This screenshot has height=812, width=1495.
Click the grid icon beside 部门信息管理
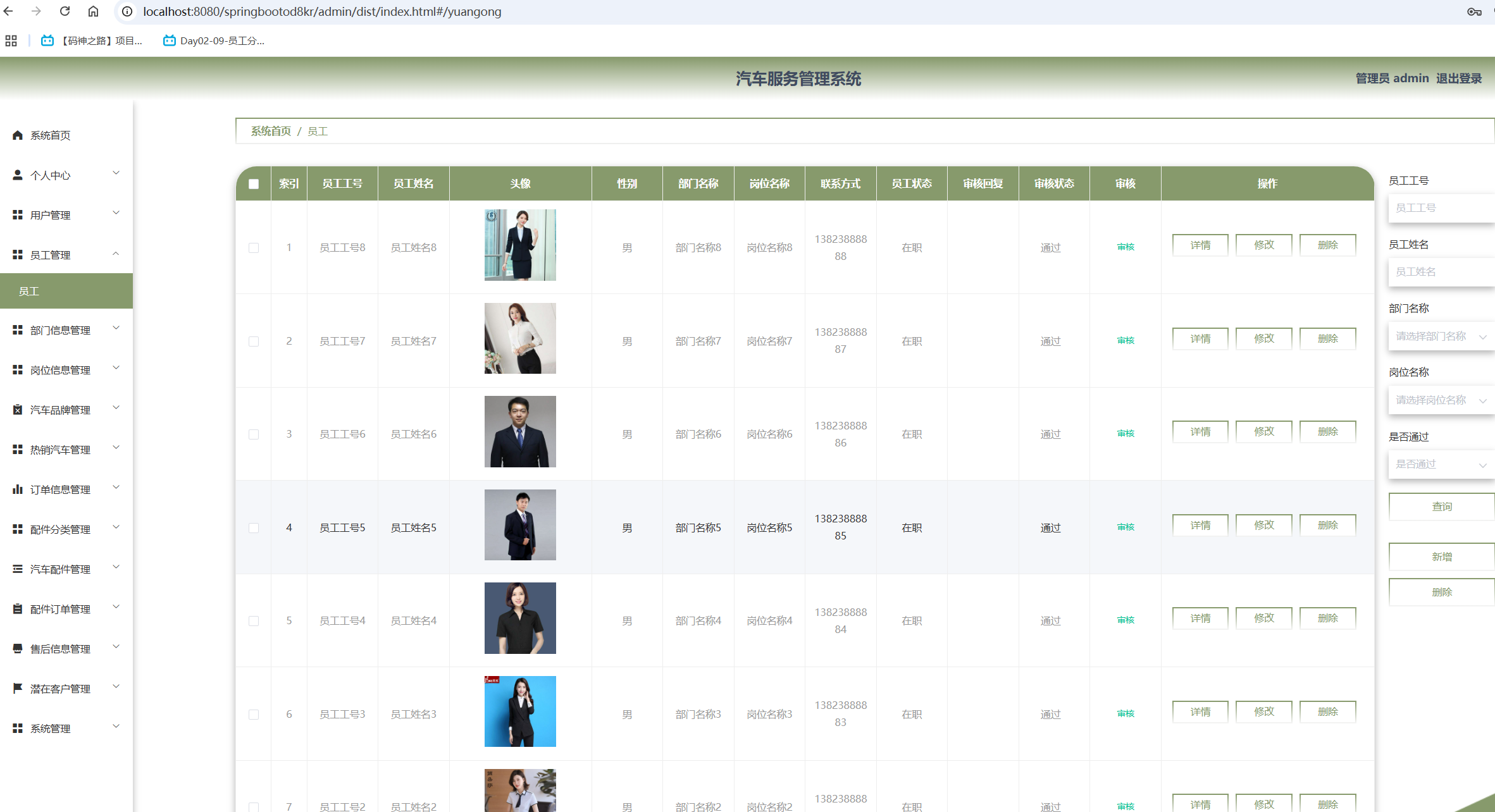tap(18, 329)
